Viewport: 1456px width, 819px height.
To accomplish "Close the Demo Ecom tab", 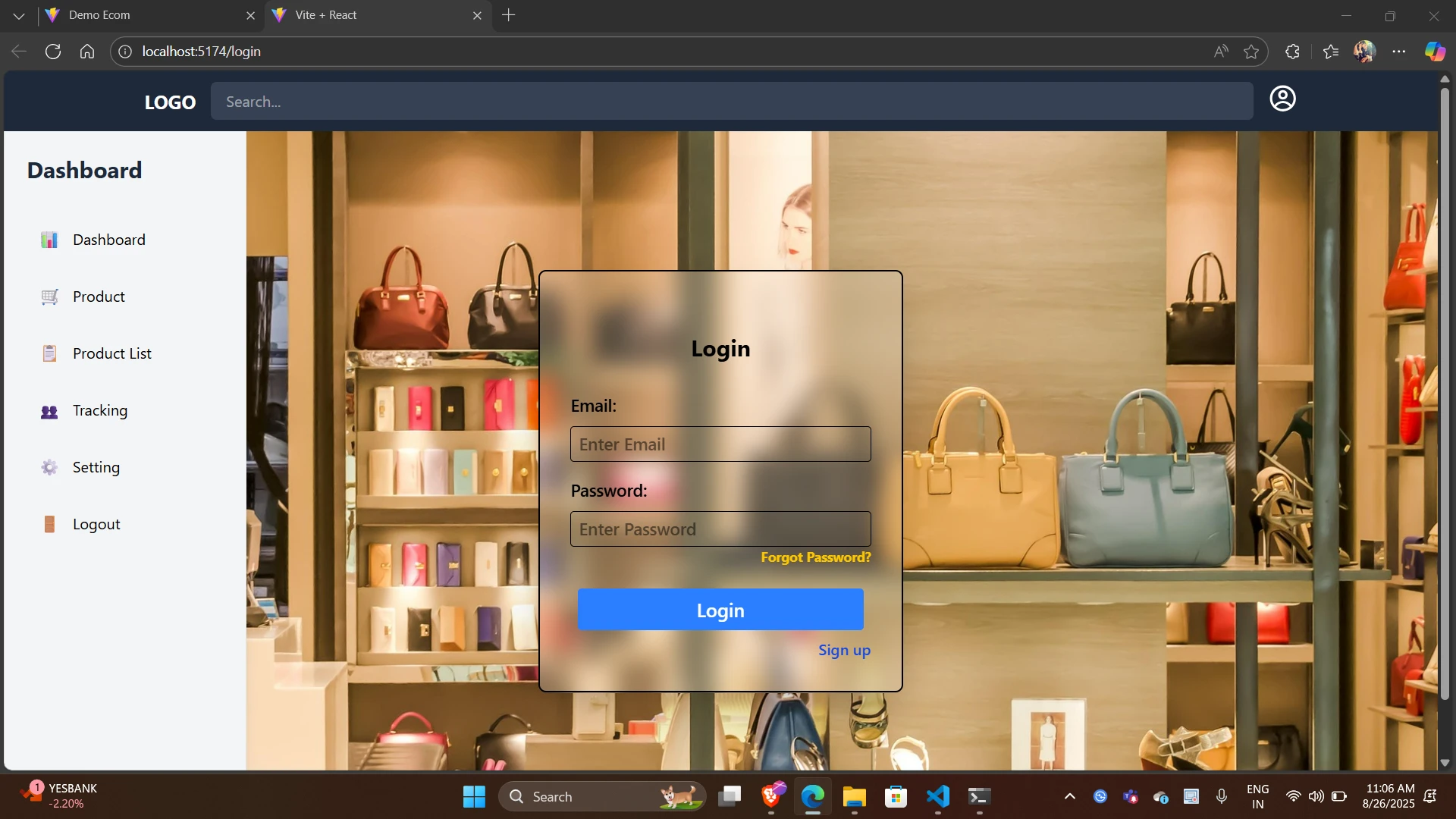I will (250, 15).
